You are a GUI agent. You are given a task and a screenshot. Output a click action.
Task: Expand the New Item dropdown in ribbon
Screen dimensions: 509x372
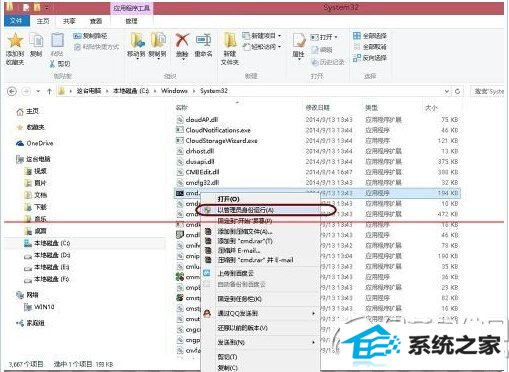pyautogui.click(x=279, y=36)
